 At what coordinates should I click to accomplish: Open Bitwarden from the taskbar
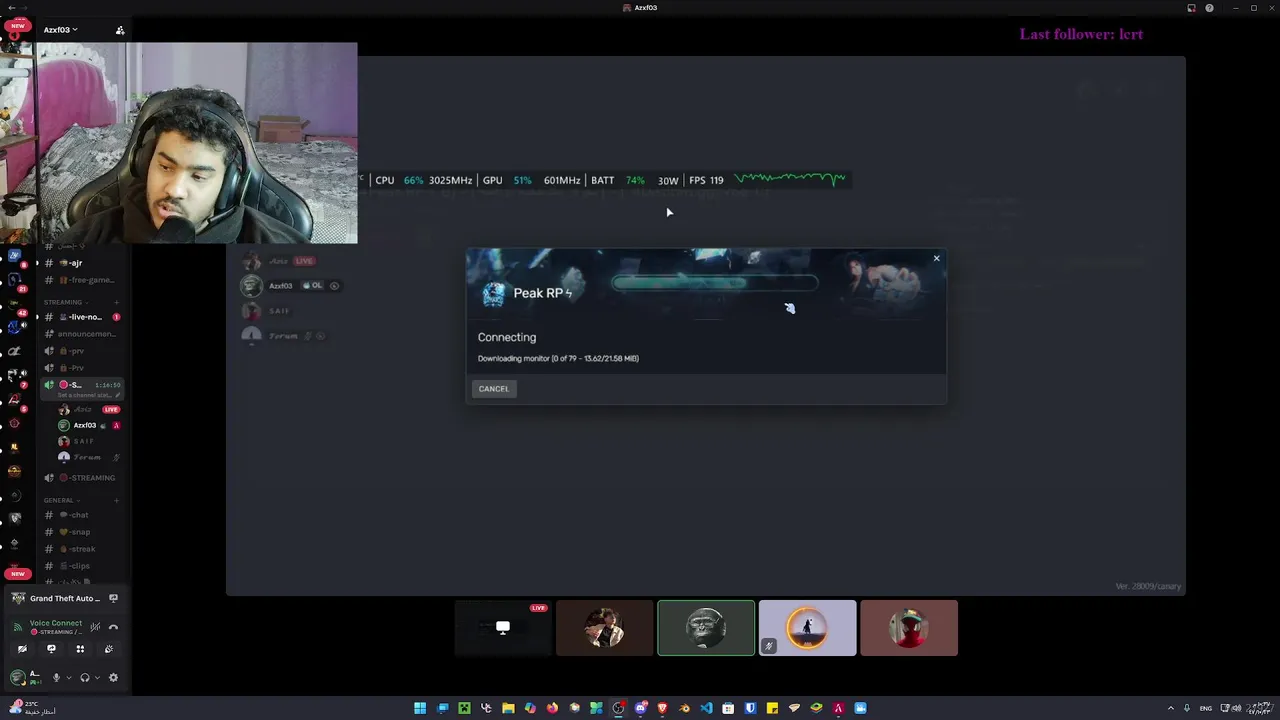(x=750, y=708)
